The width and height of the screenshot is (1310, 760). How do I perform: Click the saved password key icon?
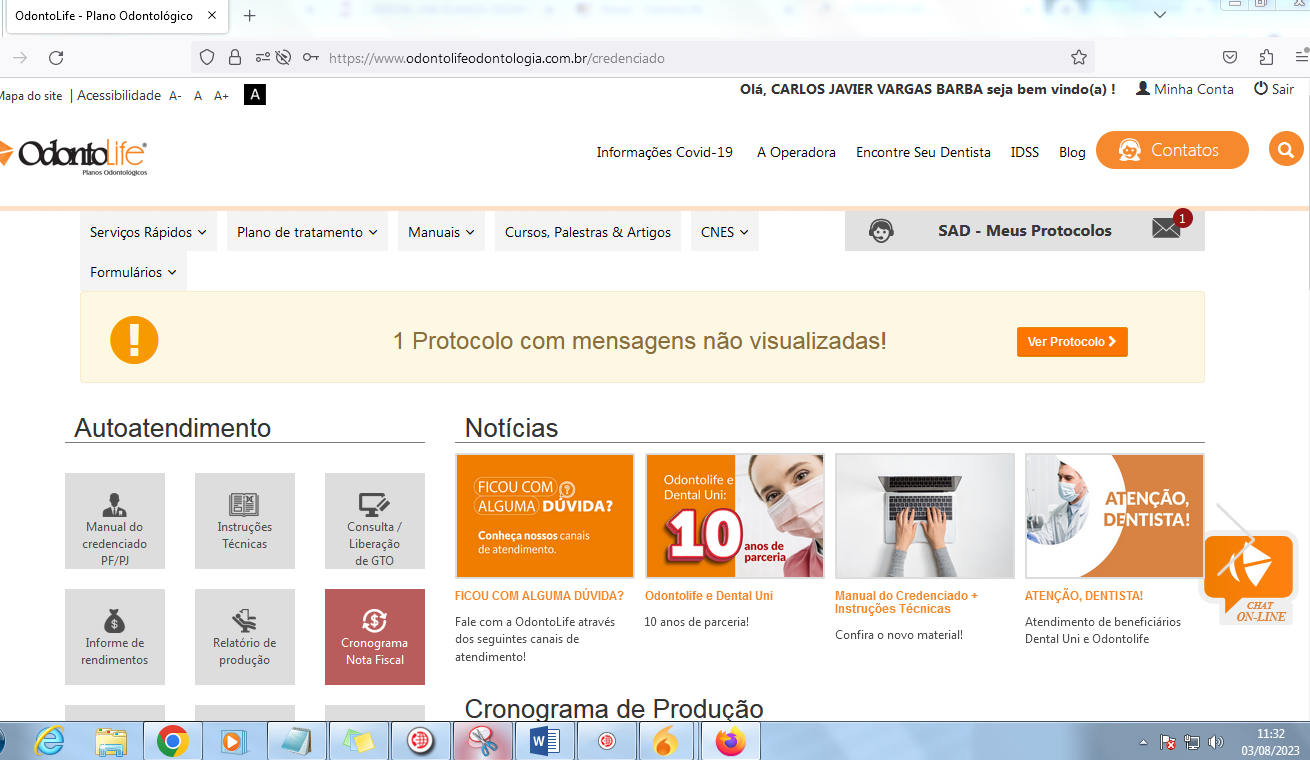pos(311,58)
